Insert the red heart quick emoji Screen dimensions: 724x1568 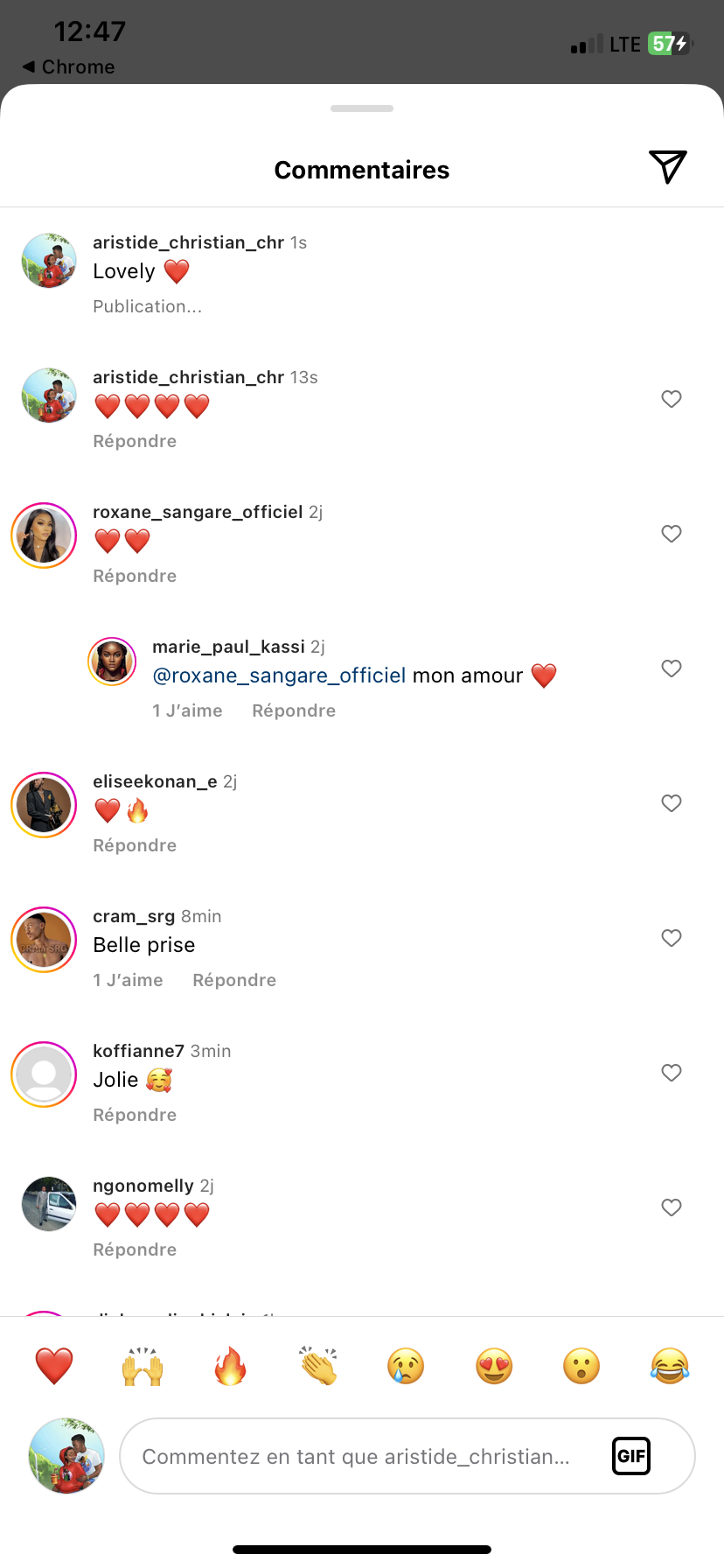tap(54, 1366)
